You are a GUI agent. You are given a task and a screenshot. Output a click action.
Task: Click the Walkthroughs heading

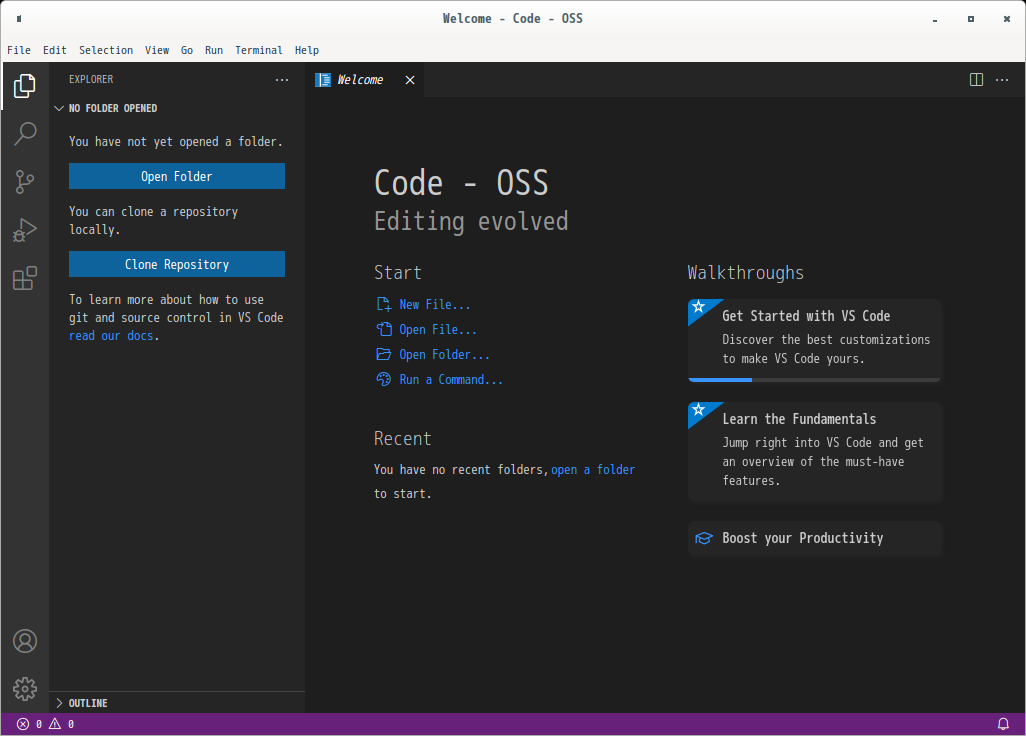(x=745, y=273)
